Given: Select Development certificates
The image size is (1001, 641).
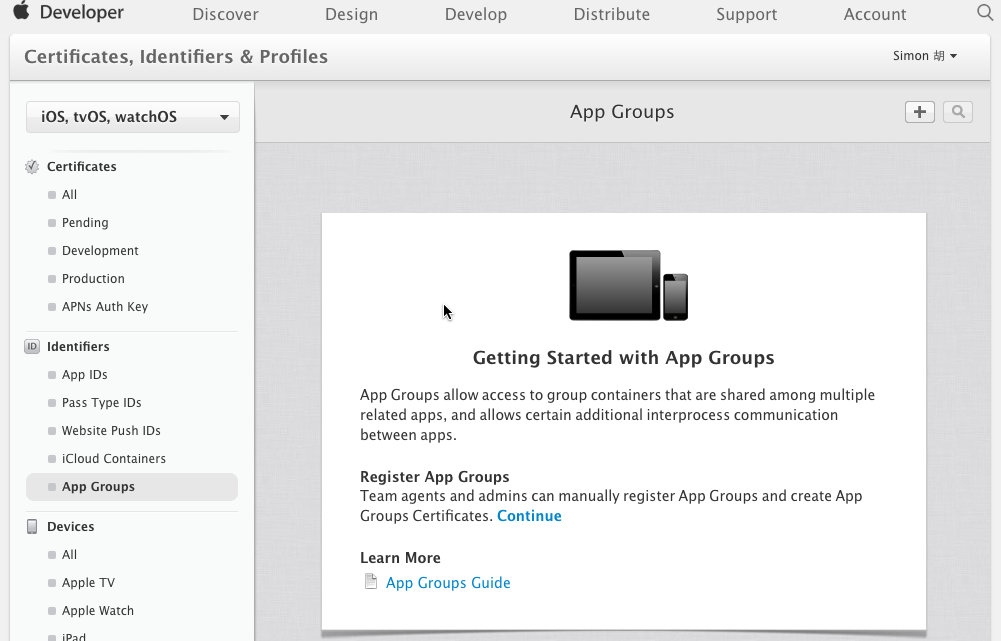Looking at the screenshot, I should (100, 251).
